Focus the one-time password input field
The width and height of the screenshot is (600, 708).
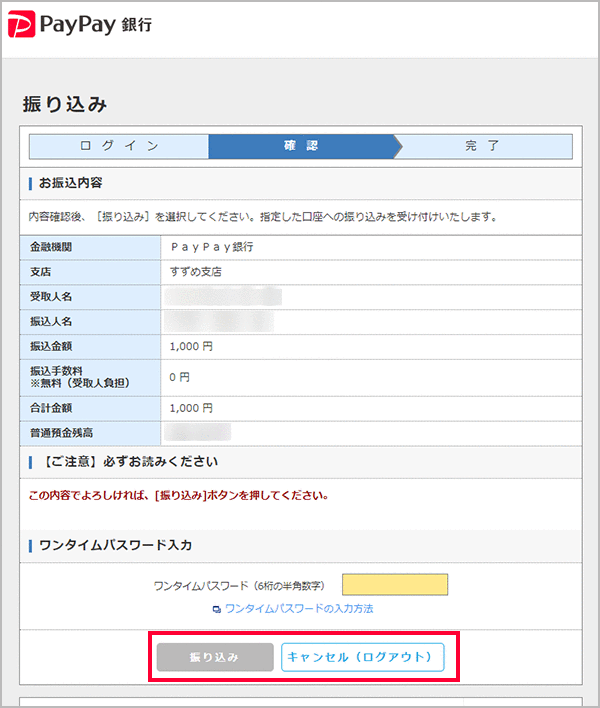(x=395, y=585)
